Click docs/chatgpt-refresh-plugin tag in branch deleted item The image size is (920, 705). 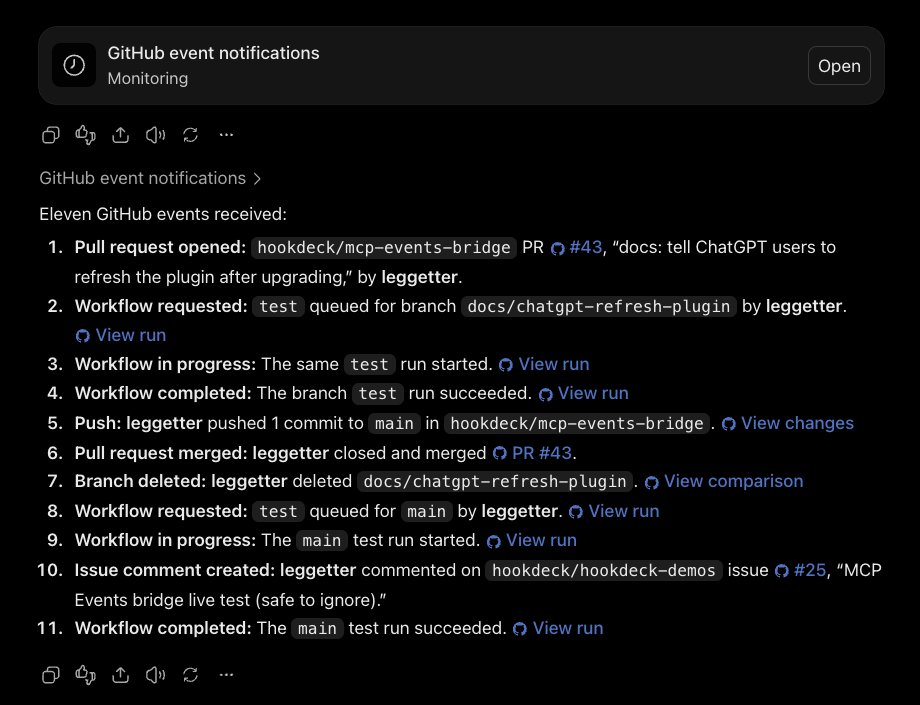[x=495, y=482]
